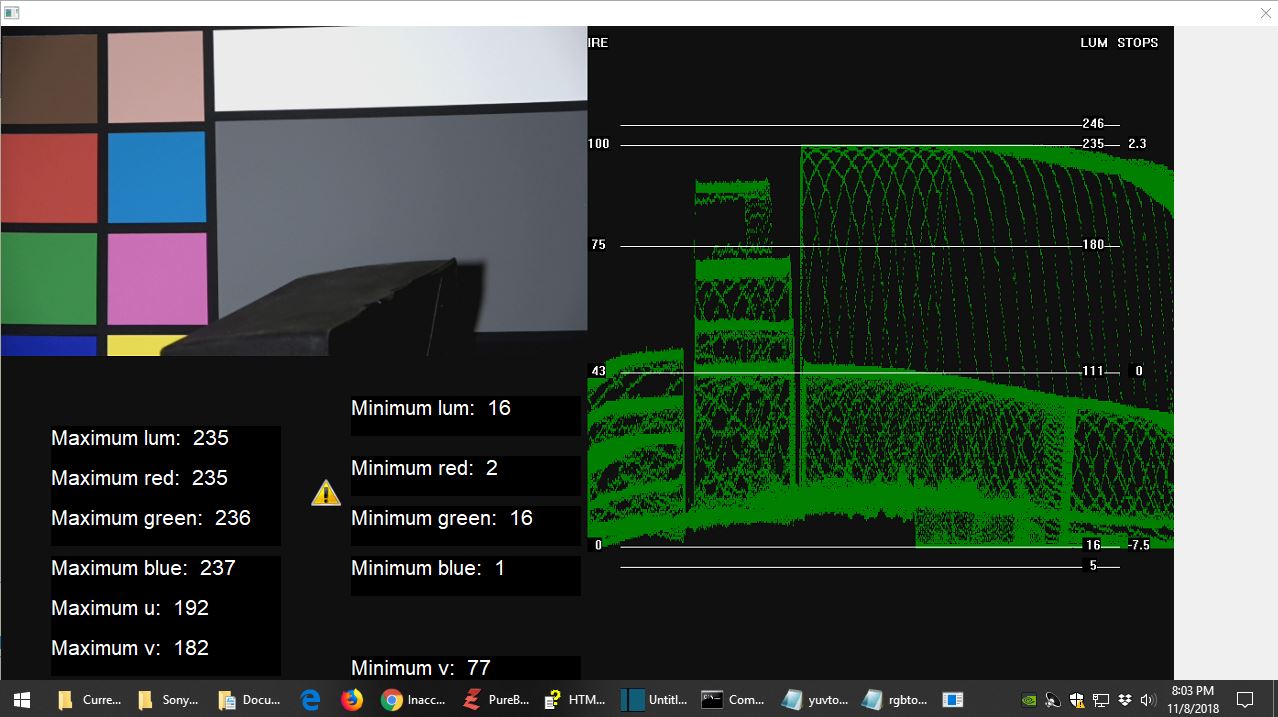Open Windows Security shield tray icon

coord(1076,699)
